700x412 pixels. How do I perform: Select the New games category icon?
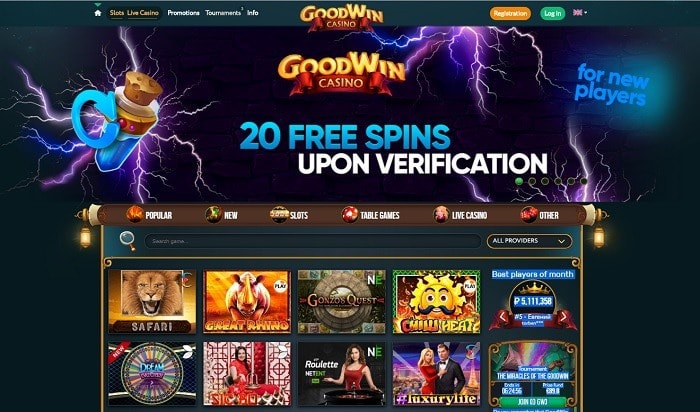coord(213,215)
